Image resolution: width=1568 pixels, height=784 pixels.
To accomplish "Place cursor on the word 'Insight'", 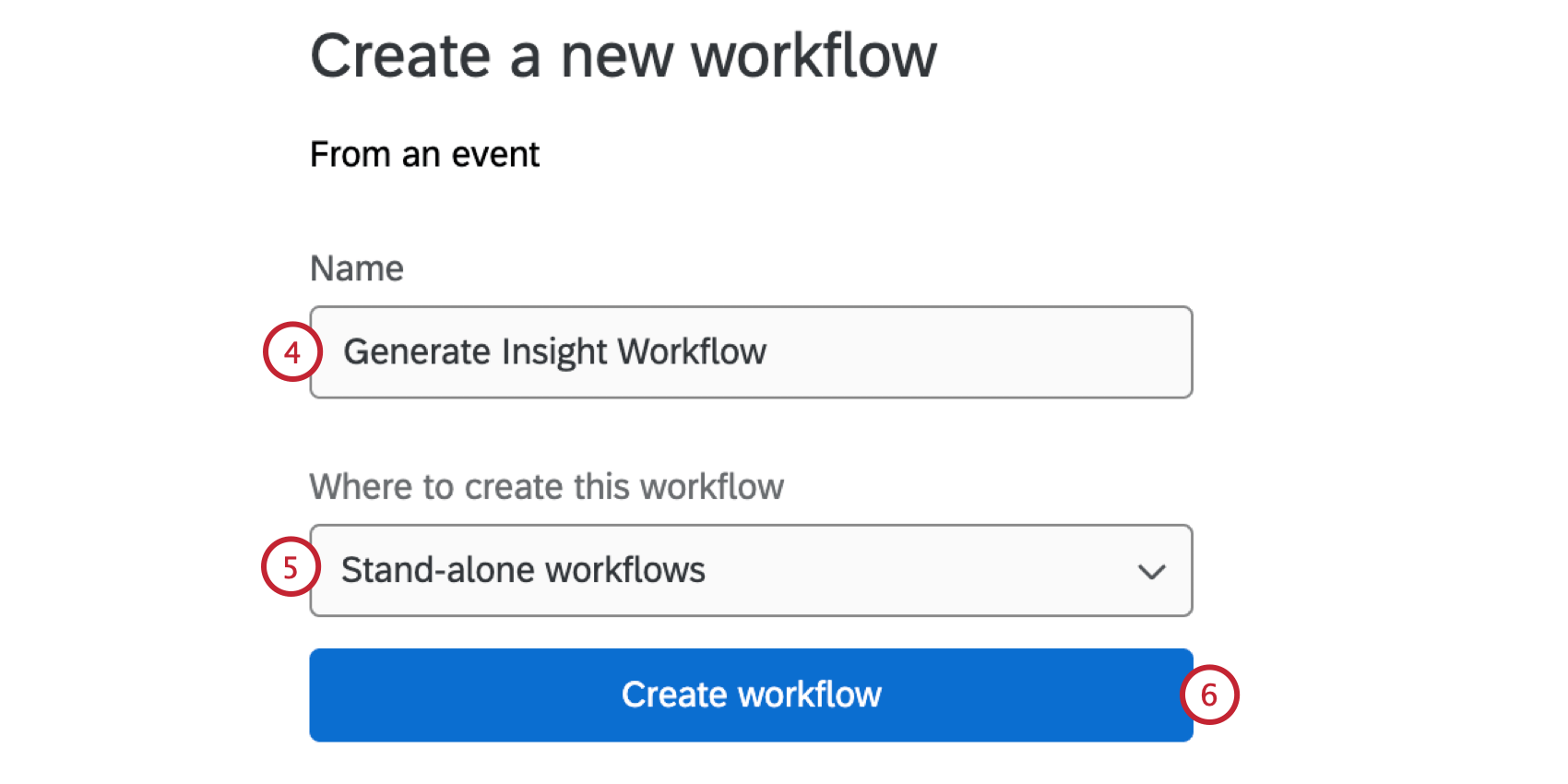I will [554, 352].
